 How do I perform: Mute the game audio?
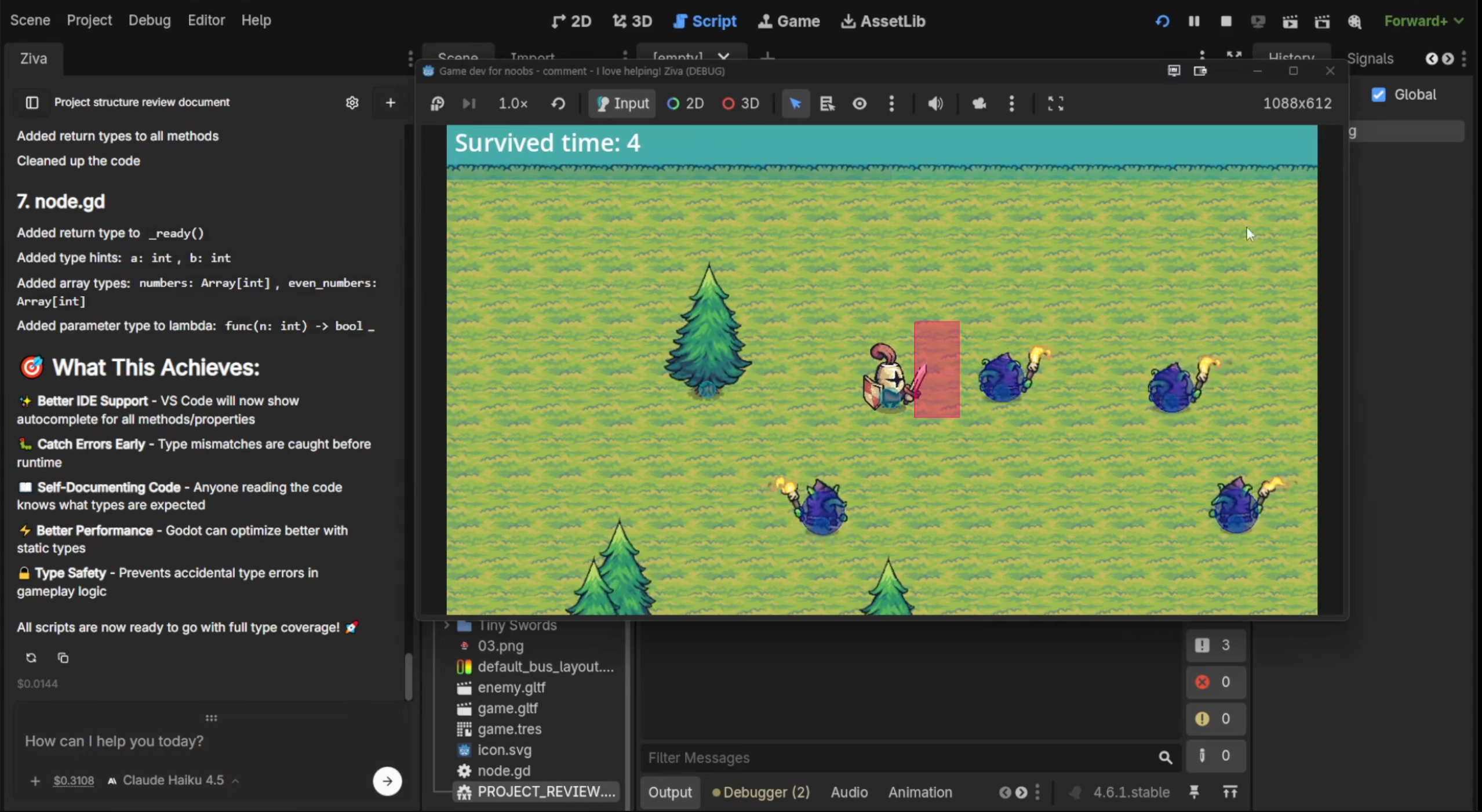pos(934,104)
